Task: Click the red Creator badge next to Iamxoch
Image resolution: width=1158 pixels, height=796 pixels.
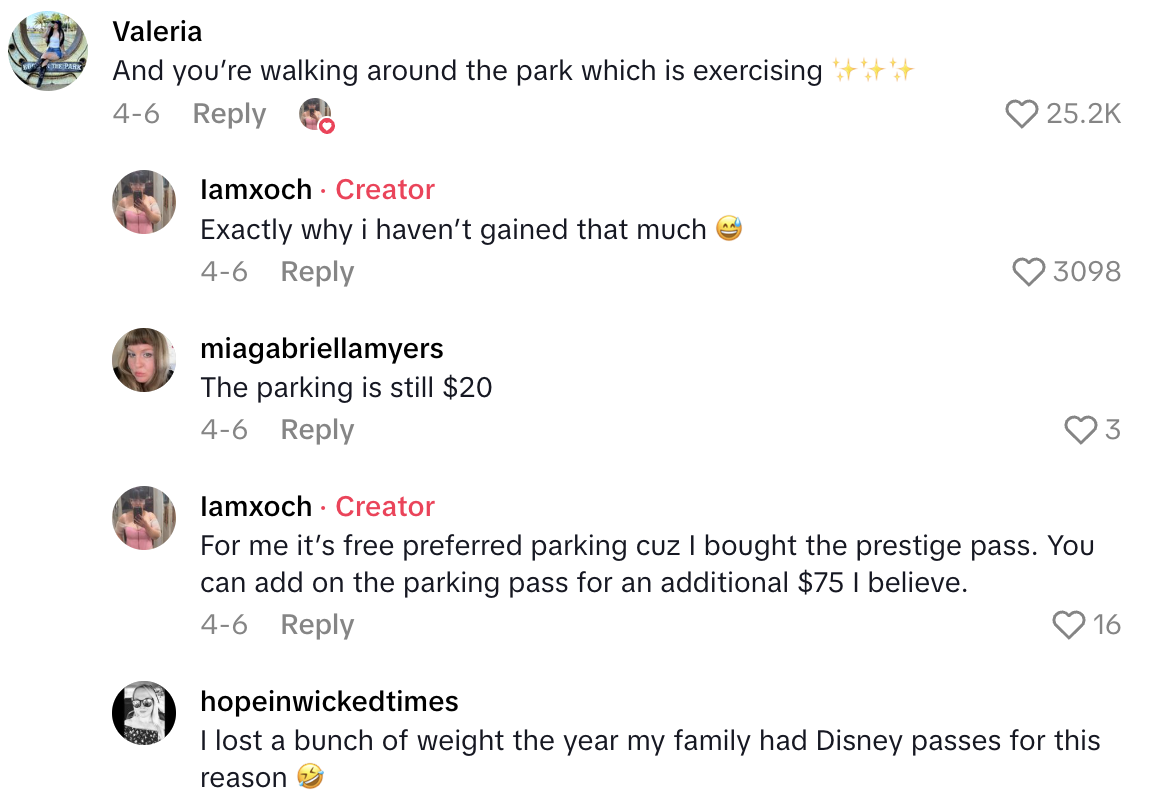Action: click(385, 189)
